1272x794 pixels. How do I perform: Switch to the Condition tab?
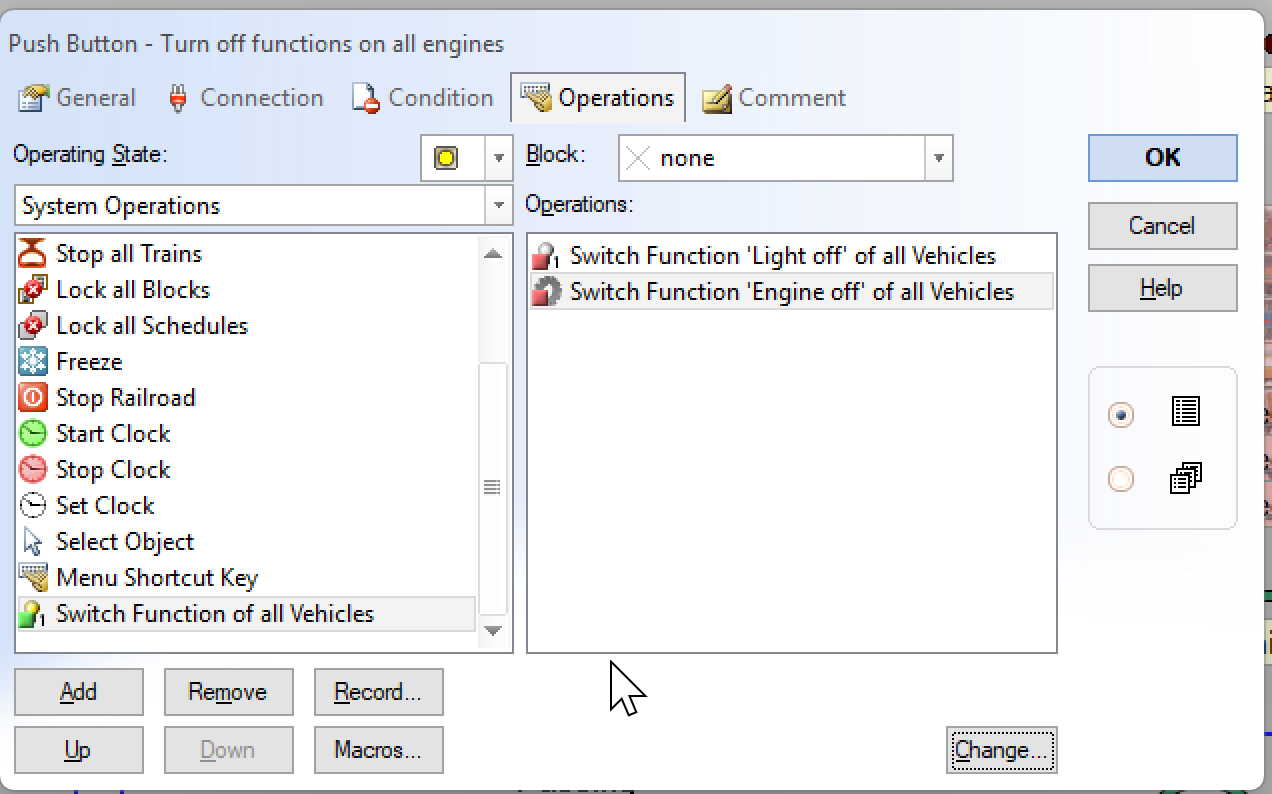(x=423, y=98)
